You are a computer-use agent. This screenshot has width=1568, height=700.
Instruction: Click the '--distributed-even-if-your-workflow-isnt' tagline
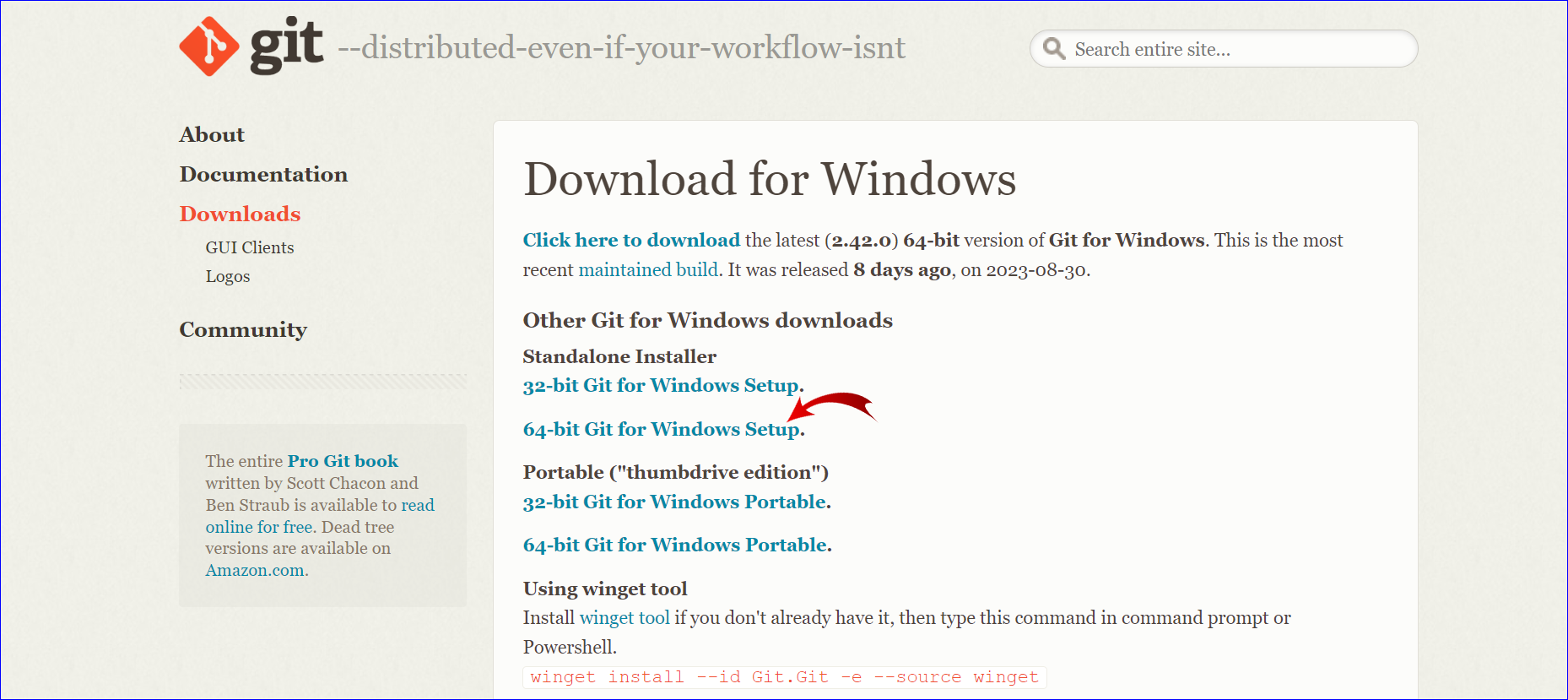click(621, 48)
